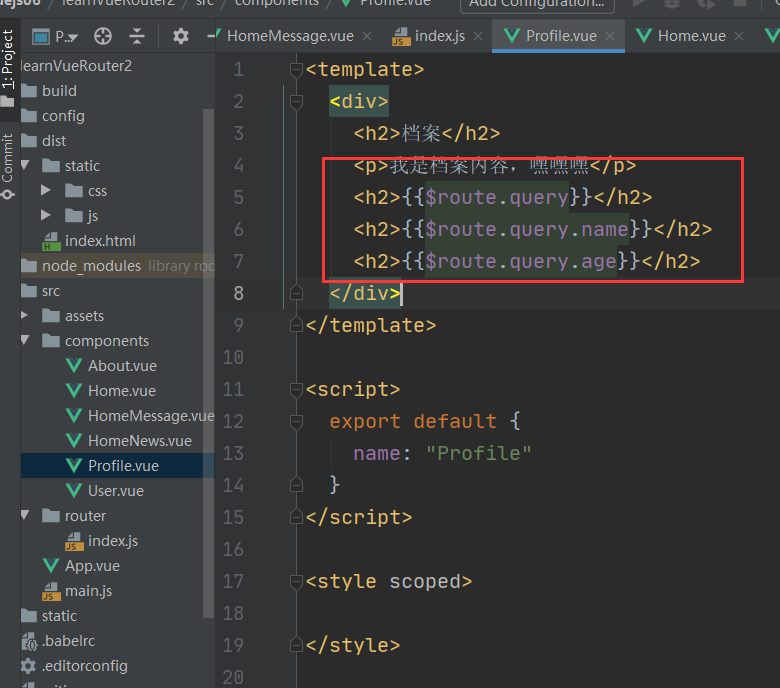Click the Project panel vertical scrollbar
The width and height of the screenshot is (780, 688).
point(208,363)
